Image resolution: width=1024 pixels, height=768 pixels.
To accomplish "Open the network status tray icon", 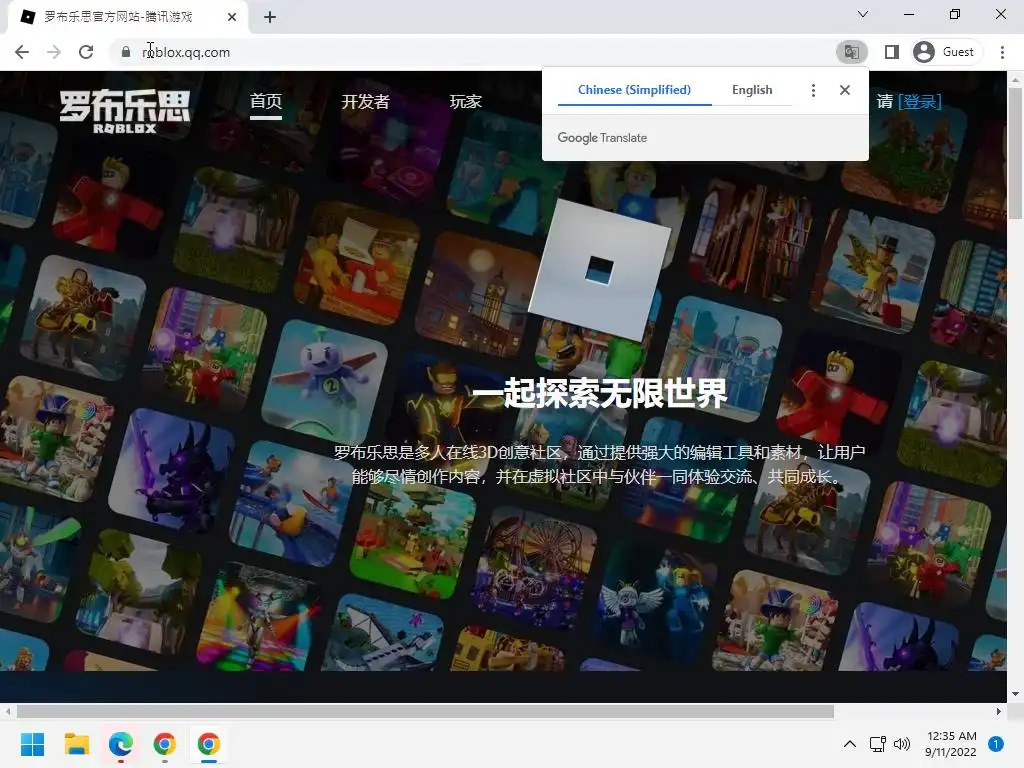I will pos(878,744).
